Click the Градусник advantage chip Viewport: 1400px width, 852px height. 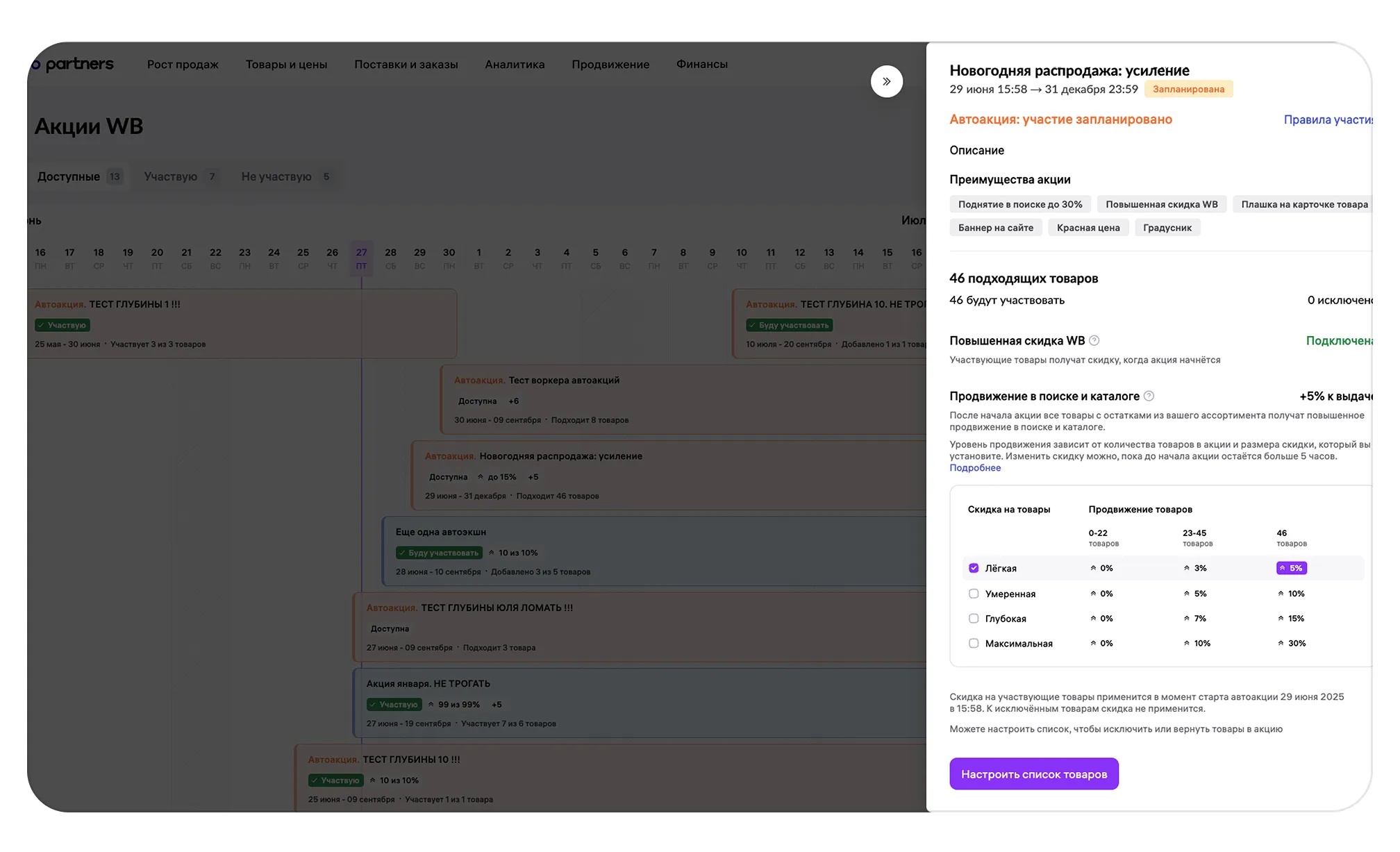(1167, 228)
